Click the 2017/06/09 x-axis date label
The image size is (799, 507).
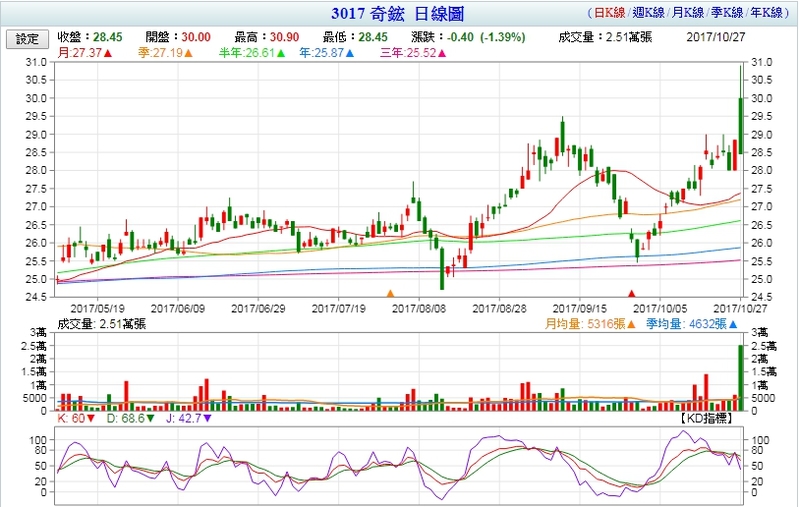(x=178, y=309)
